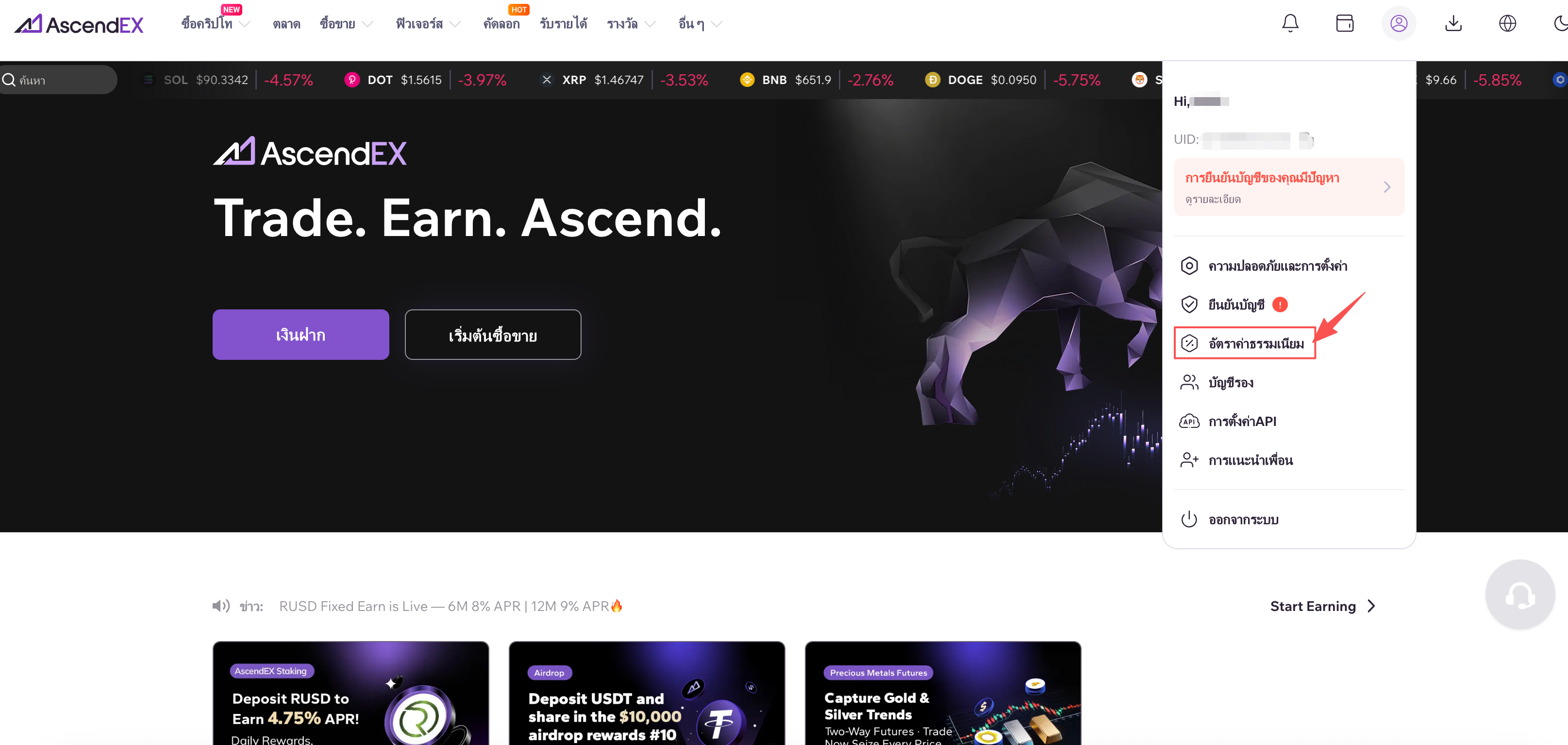The image size is (1568, 745).
Task: Click the purple เงินฝาก deposit button
Action: 300,335
